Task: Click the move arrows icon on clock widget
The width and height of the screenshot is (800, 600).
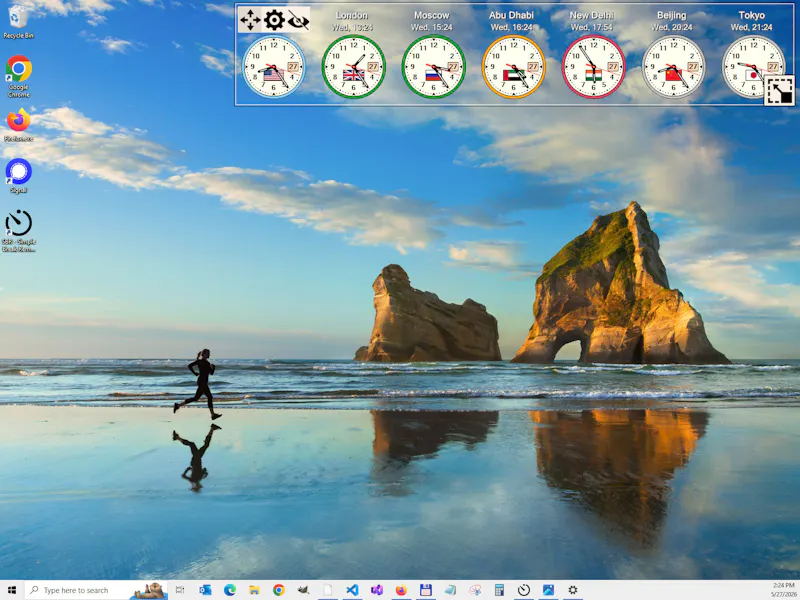Action: point(250,20)
